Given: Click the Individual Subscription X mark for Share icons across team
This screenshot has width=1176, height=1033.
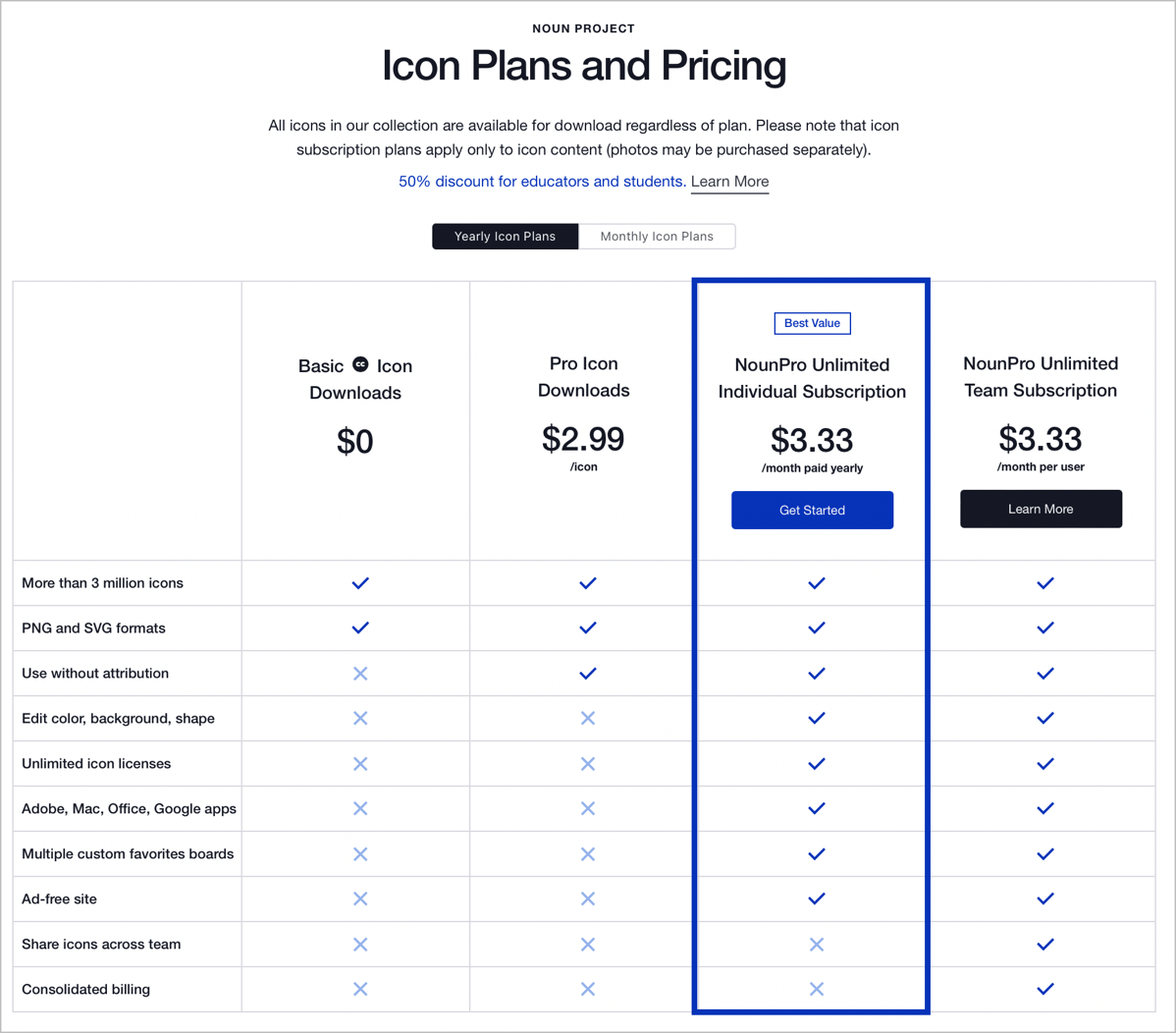Looking at the screenshot, I should click(816, 945).
